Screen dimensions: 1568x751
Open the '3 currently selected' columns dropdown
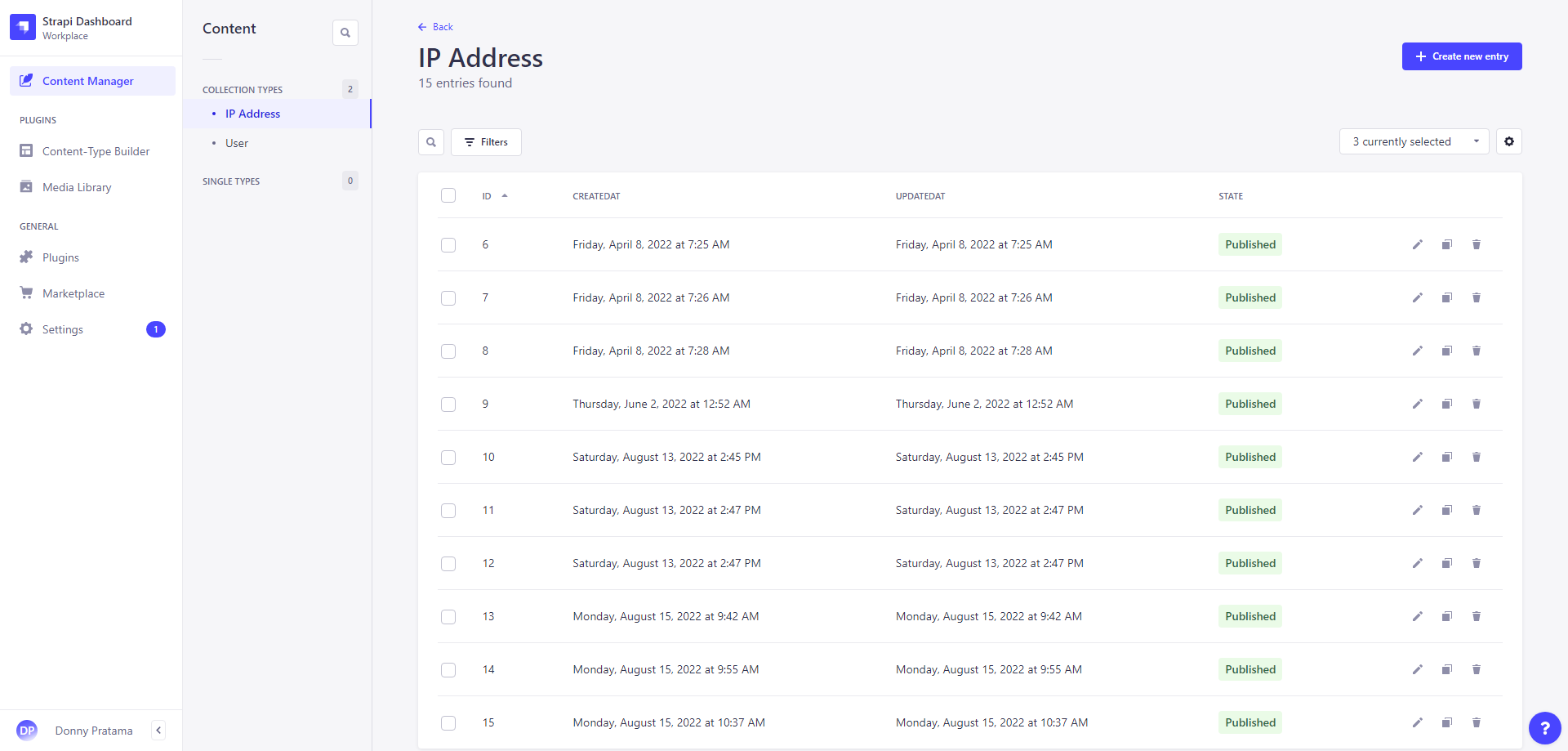1414,141
